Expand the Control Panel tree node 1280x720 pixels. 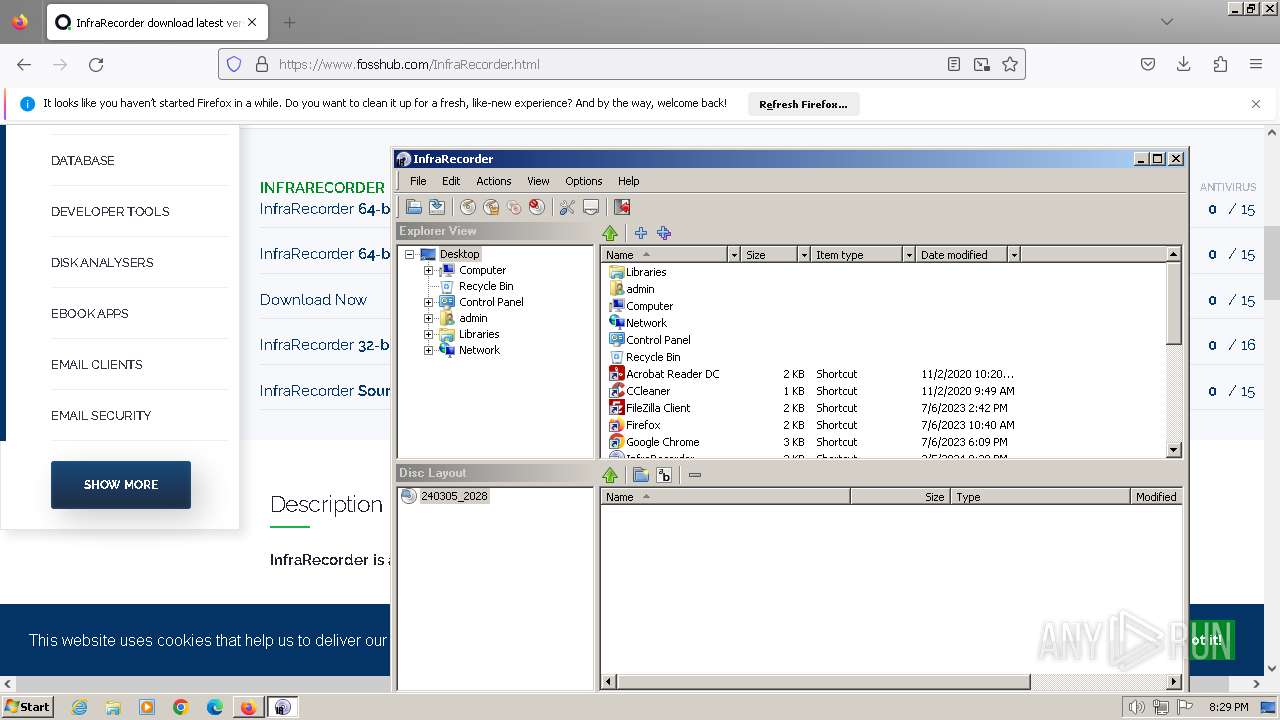428,302
